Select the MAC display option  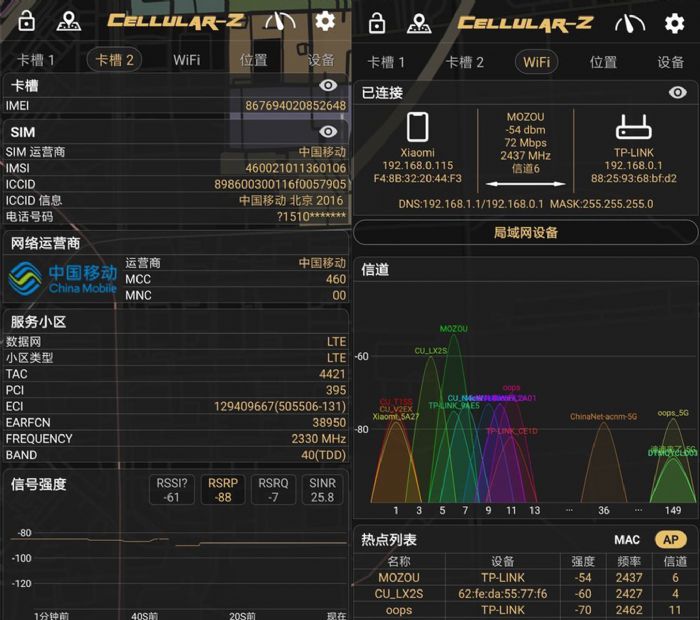pos(627,540)
